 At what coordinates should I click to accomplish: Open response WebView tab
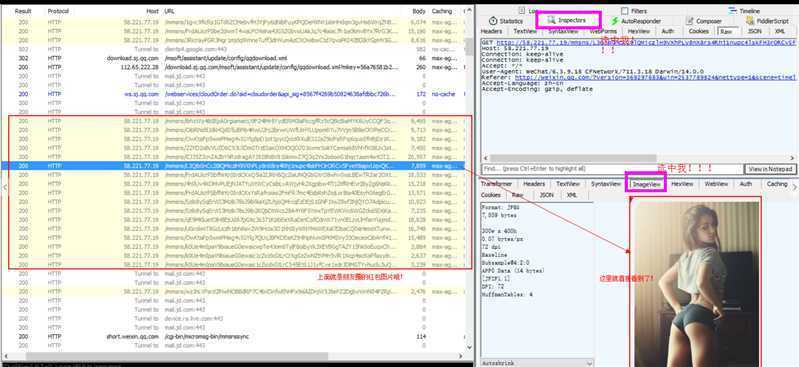716,184
